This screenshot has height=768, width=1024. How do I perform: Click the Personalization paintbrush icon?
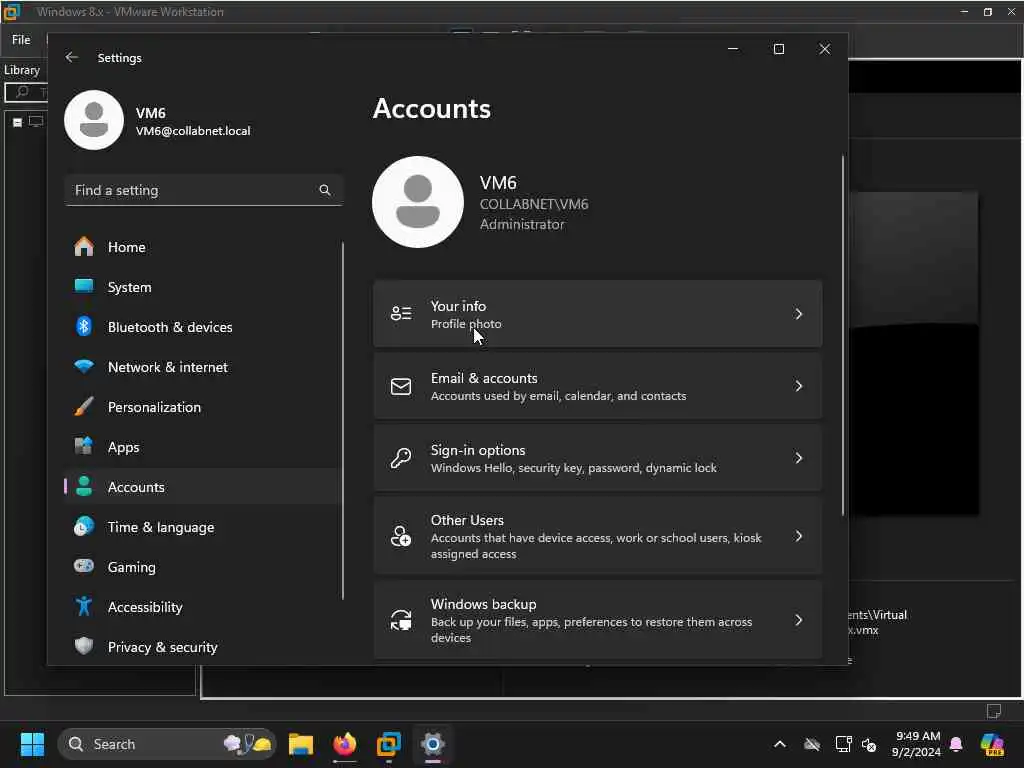pos(84,407)
